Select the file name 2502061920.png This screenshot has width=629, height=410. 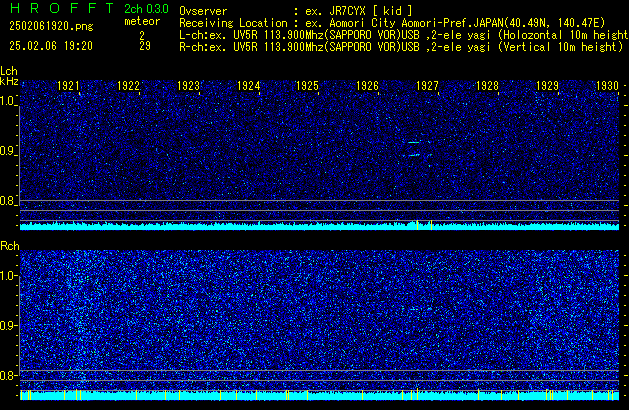tap(51, 26)
